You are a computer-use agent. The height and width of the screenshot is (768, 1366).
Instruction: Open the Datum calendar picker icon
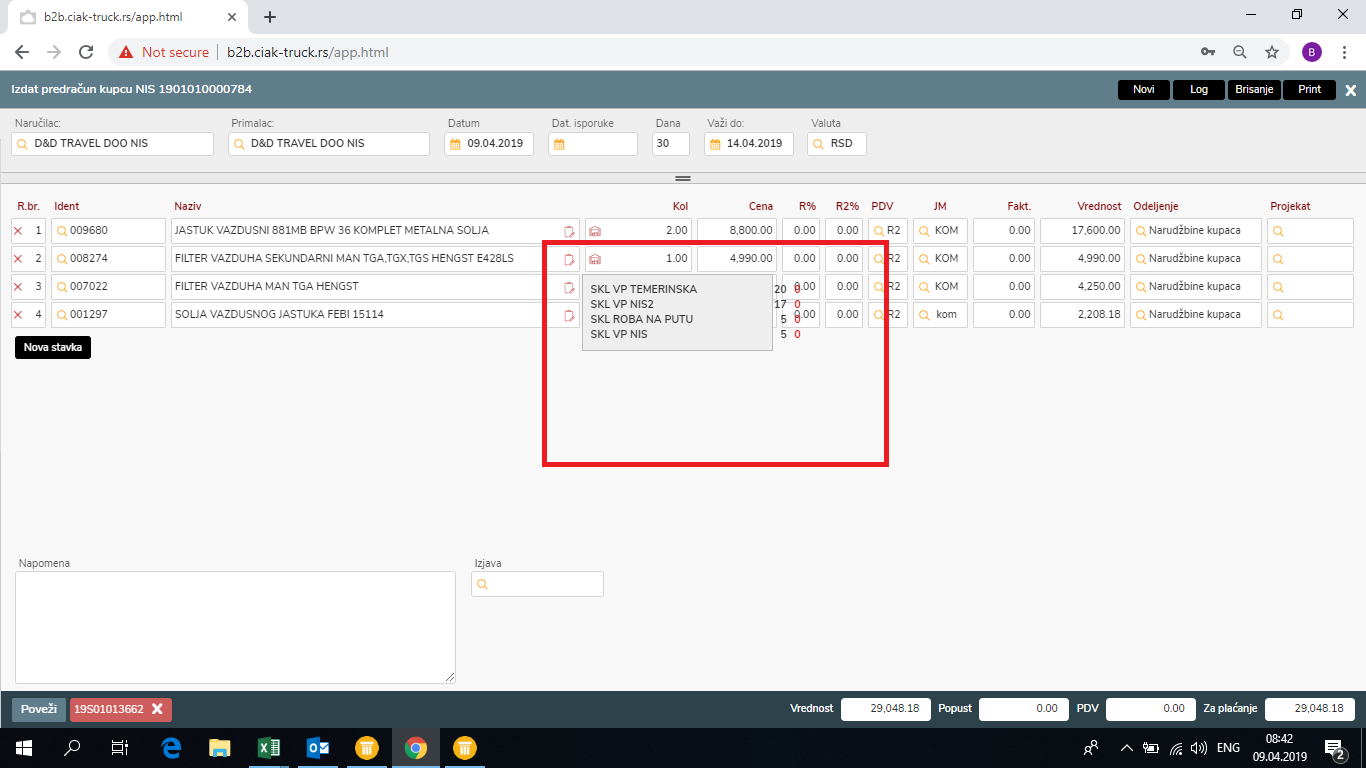(x=456, y=144)
